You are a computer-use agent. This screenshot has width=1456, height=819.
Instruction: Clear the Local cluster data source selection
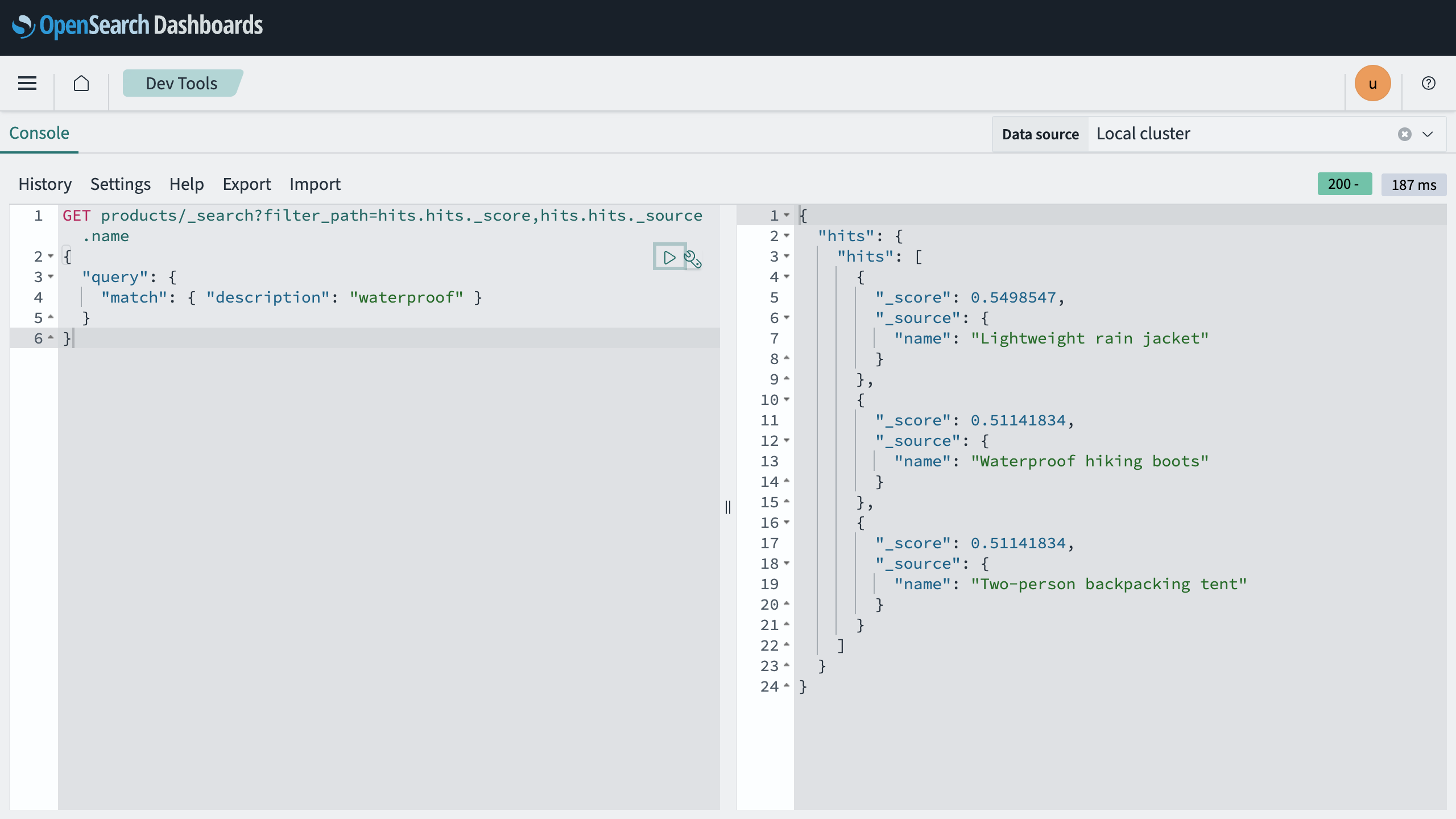pos(1405,134)
